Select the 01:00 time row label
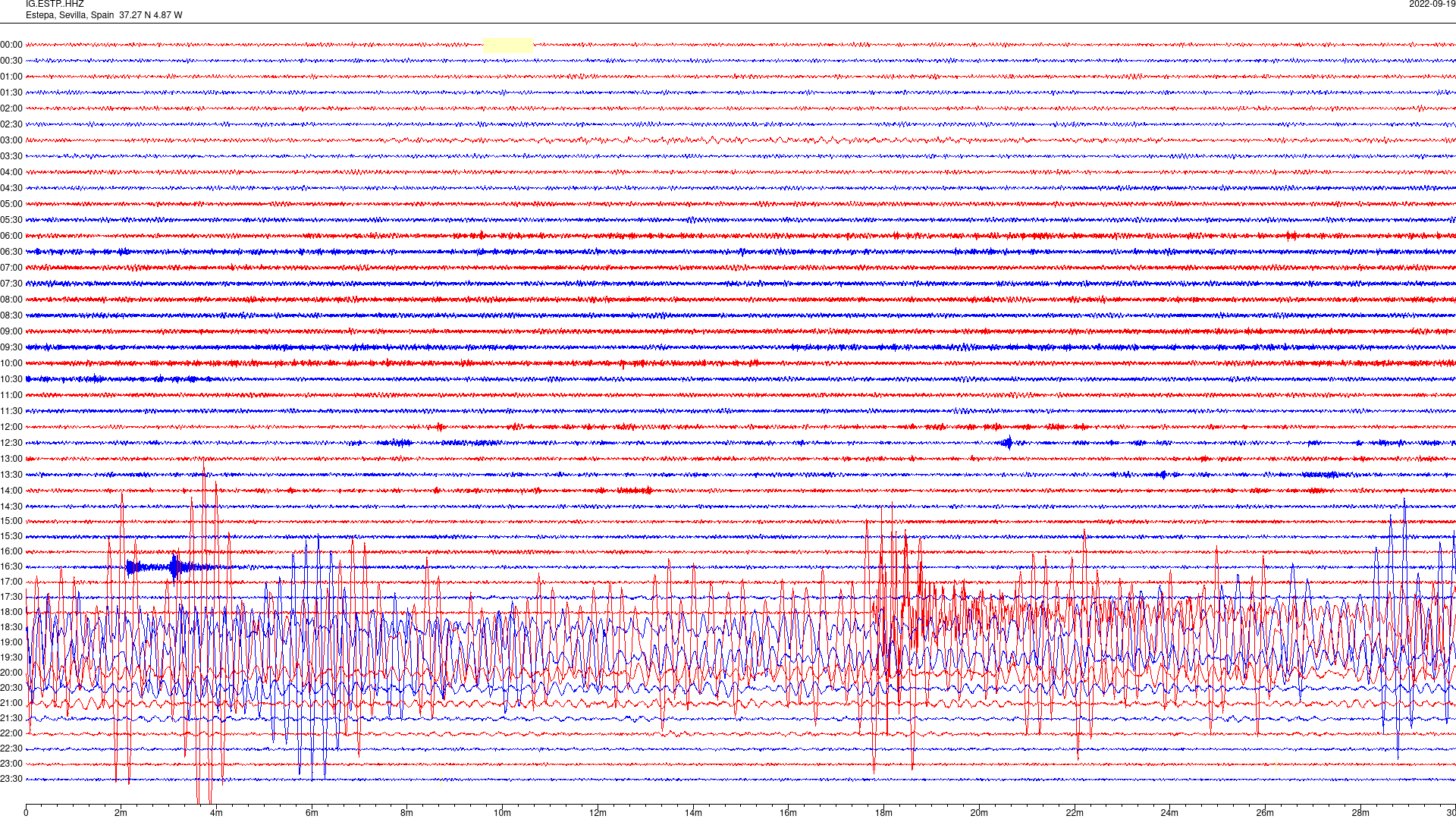The height and width of the screenshot is (819, 1456). pyautogui.click(x=11, y=77)
